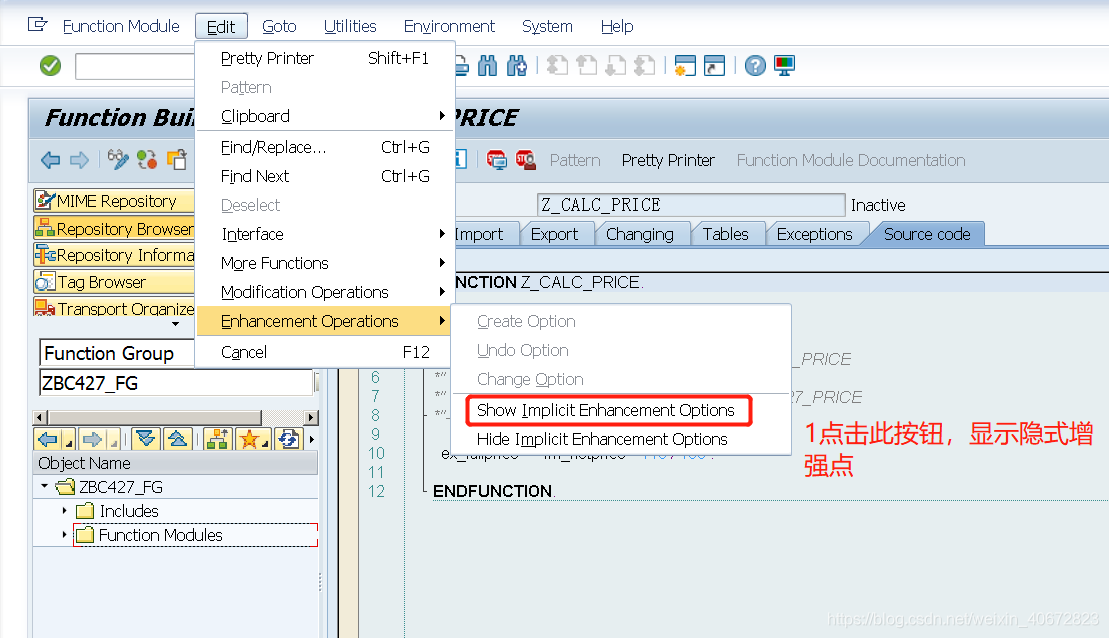Click the Next Page icon

(x=615, y=66)
